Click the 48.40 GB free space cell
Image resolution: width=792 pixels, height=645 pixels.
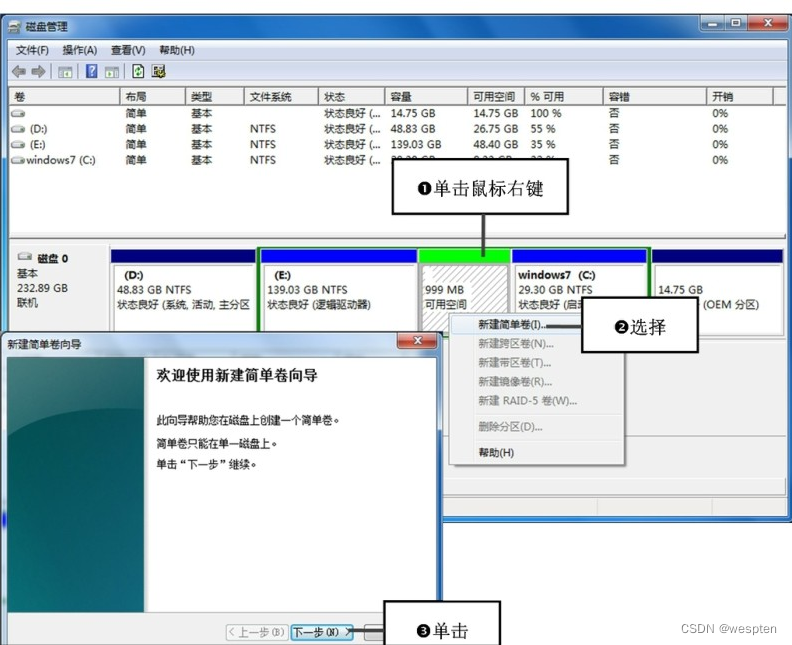click(x=496, y=144)
